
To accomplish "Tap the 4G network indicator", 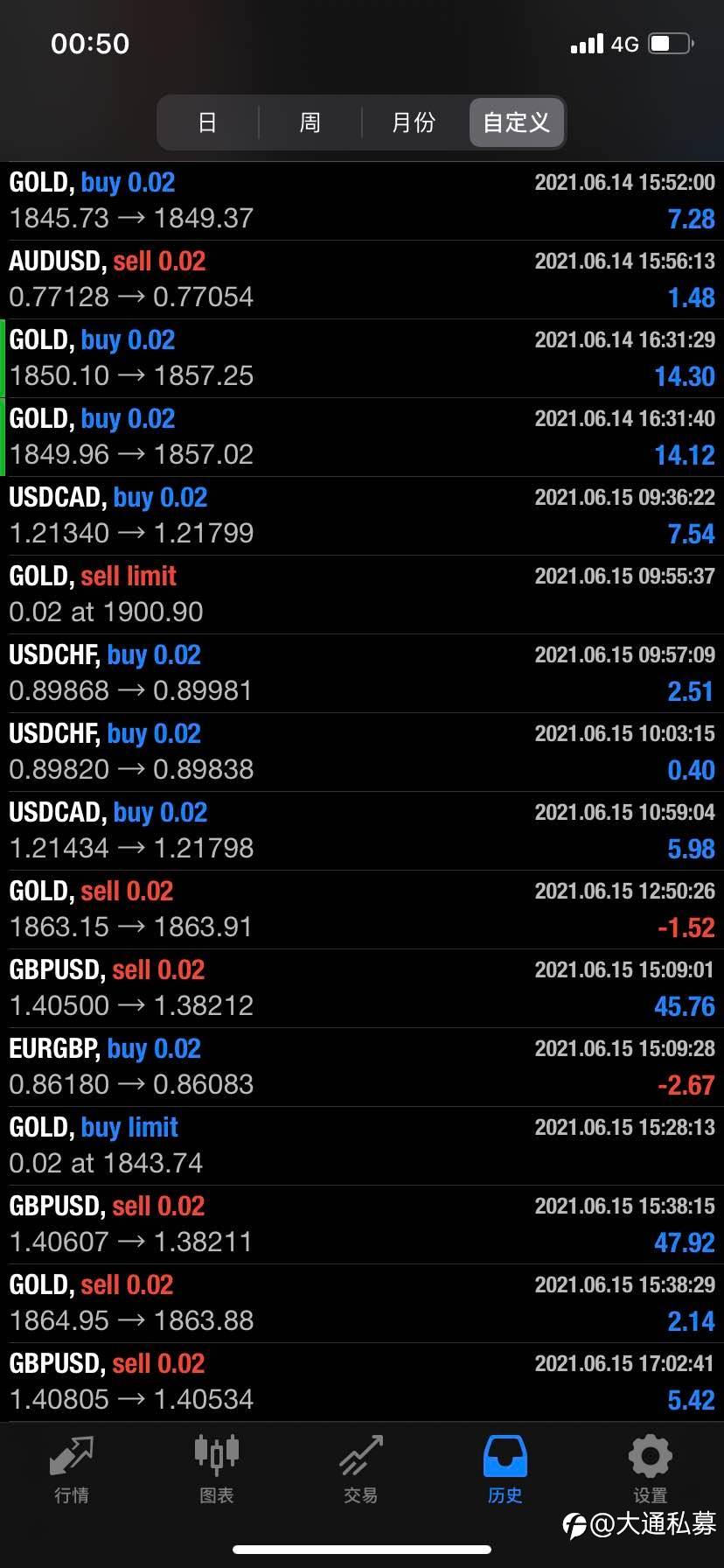I will (624, 44).
